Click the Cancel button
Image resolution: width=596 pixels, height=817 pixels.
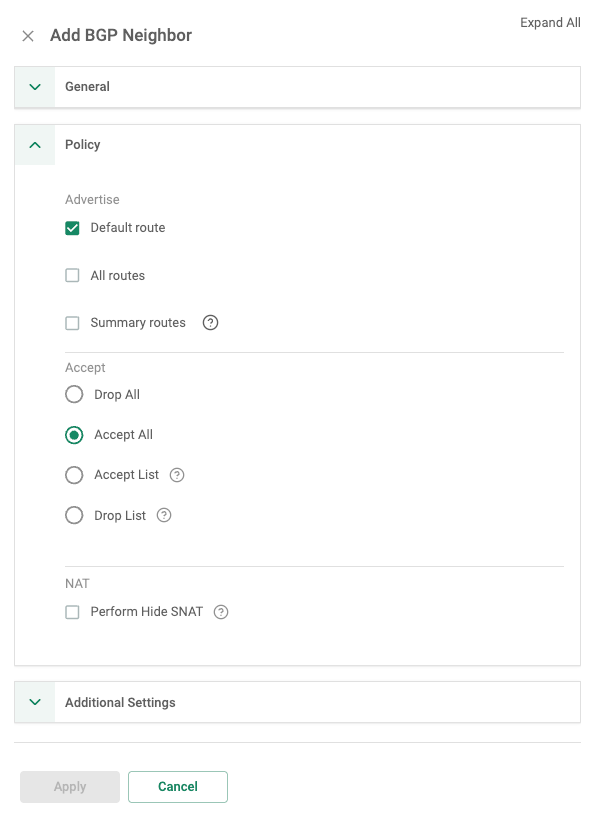click(x=178, y=787)
